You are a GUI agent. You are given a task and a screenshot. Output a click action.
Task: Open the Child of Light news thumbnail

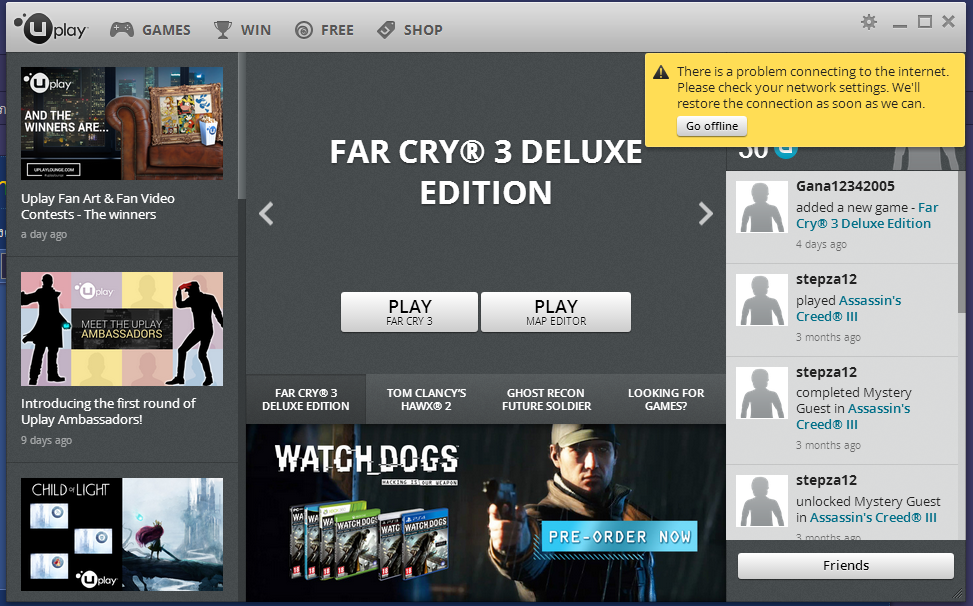tap(122, 534)
